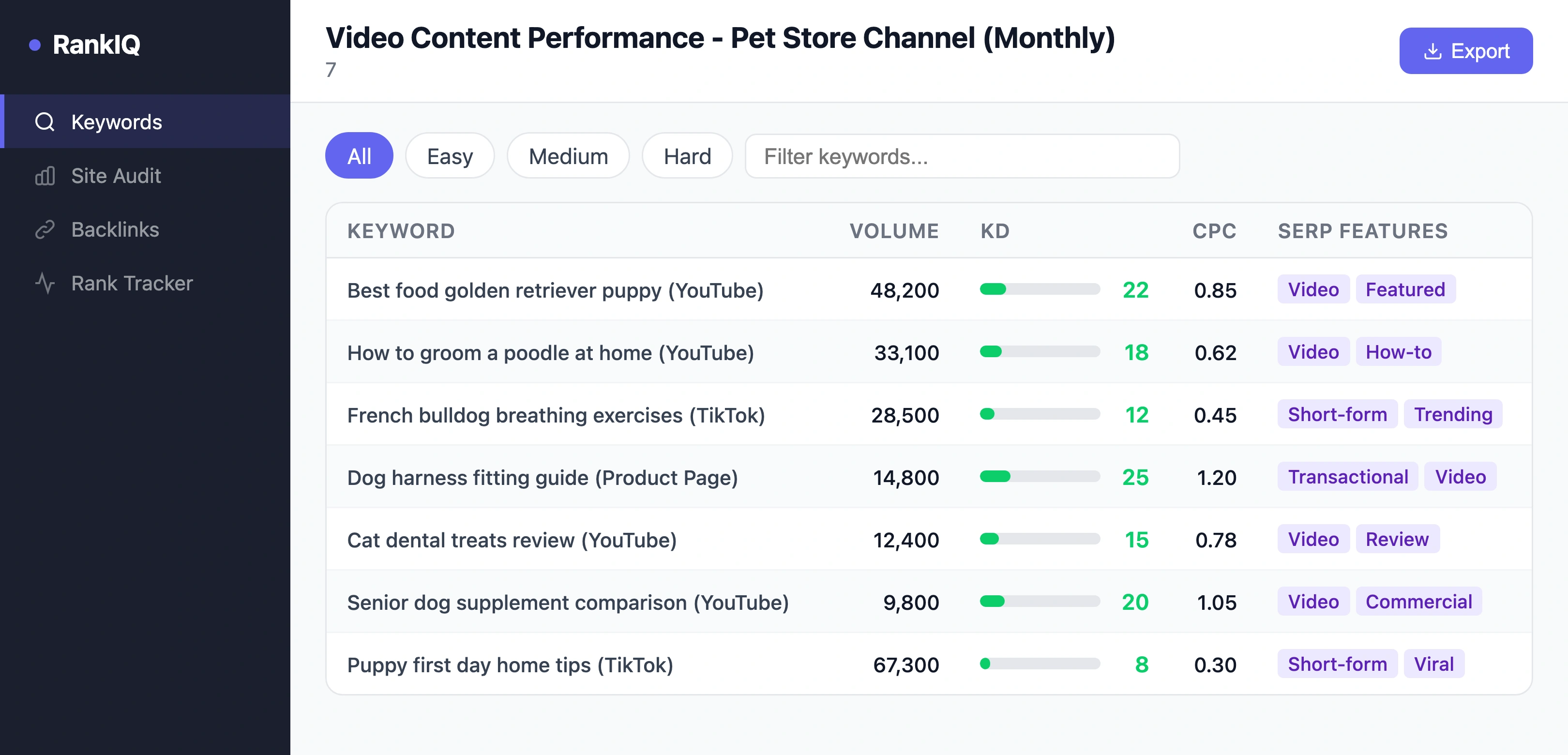
Task: Open Site Audit via the bar chart icon
Action: [x=44, y=175]
